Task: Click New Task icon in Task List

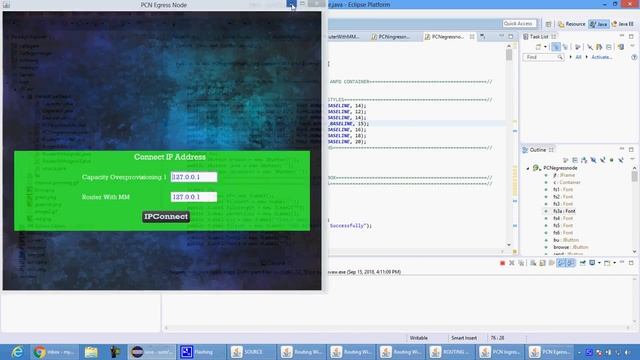Action: click(538, 47)
